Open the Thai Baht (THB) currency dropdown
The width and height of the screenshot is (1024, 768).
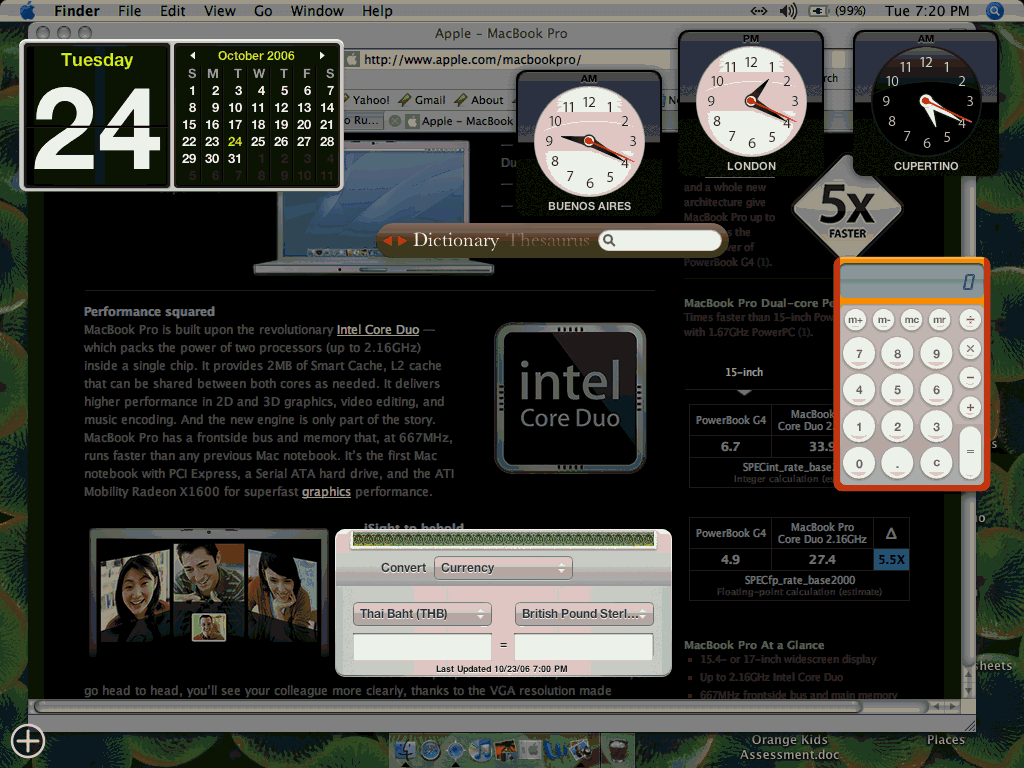[x=422, y=614]
